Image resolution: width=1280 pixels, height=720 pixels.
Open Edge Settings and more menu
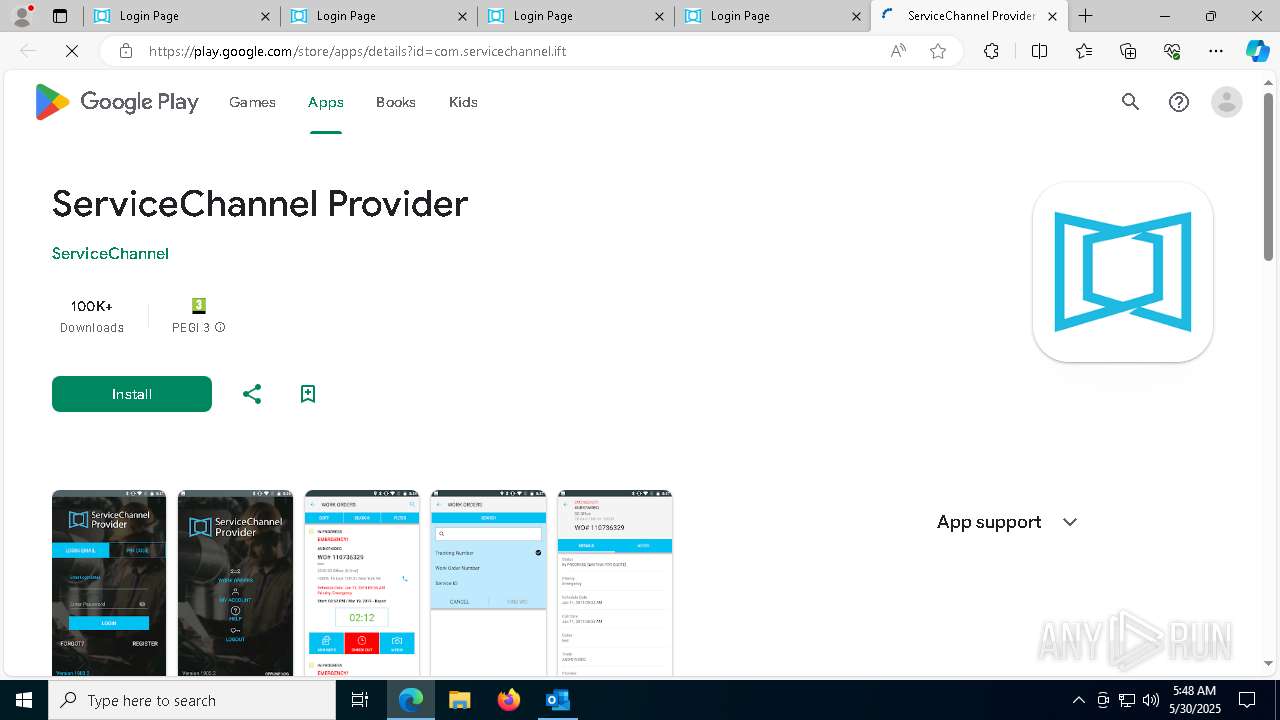(x=1216, y=51)
